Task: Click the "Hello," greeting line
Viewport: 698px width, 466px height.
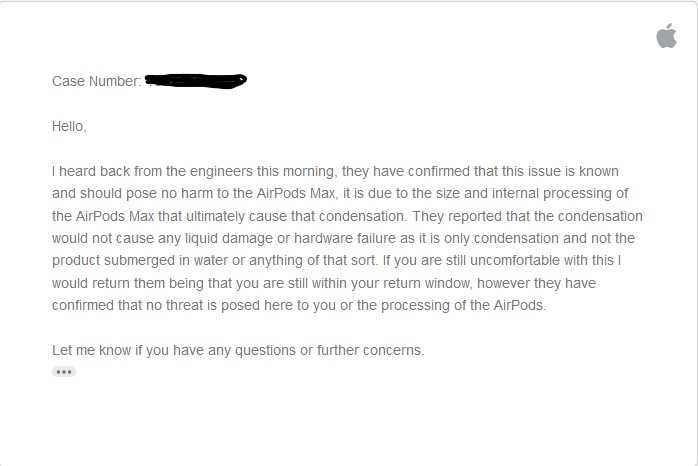Action: click(69, 126)
